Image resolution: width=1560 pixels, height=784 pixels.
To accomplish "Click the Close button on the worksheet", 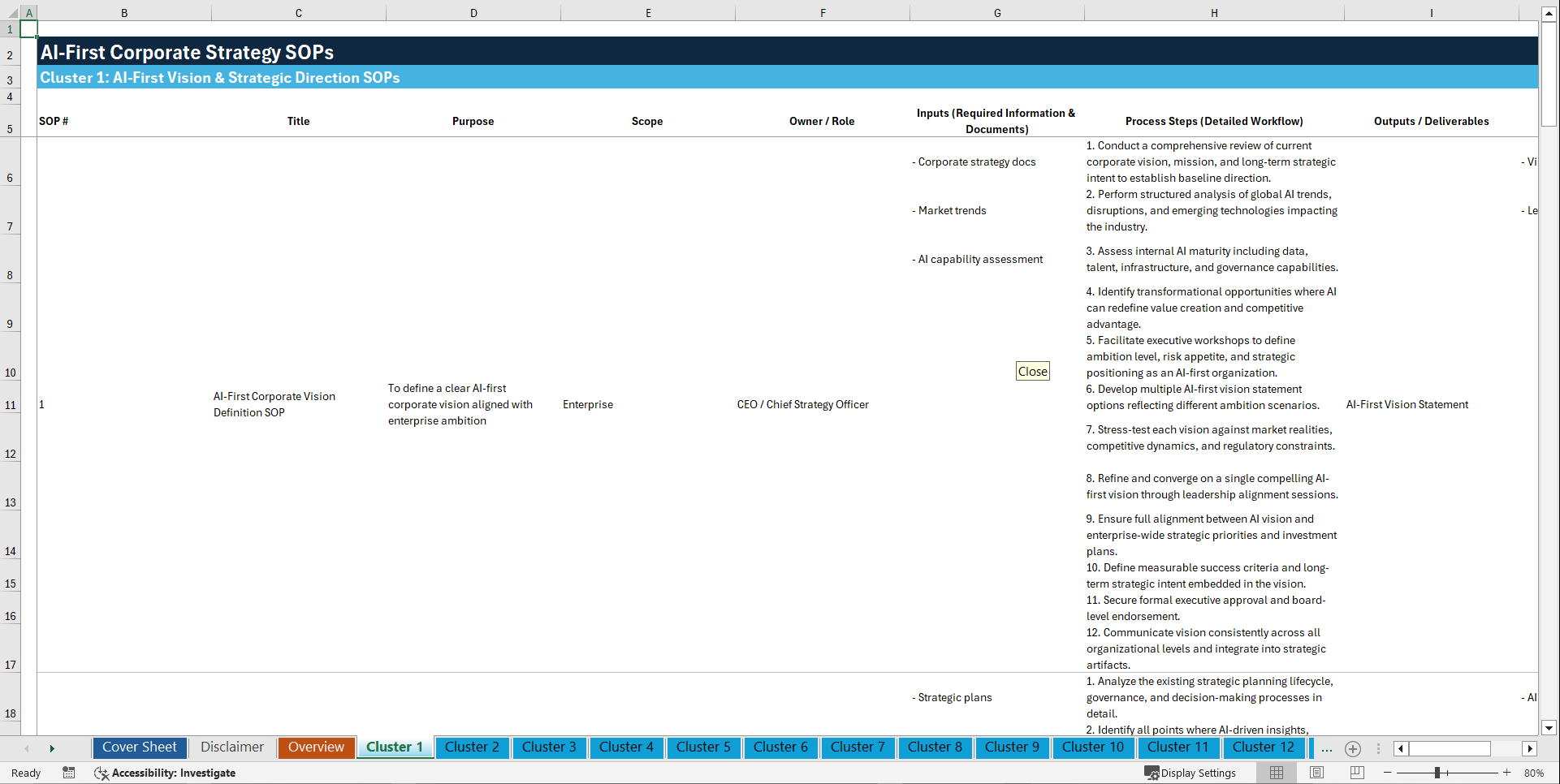I will pos(1032,371).
